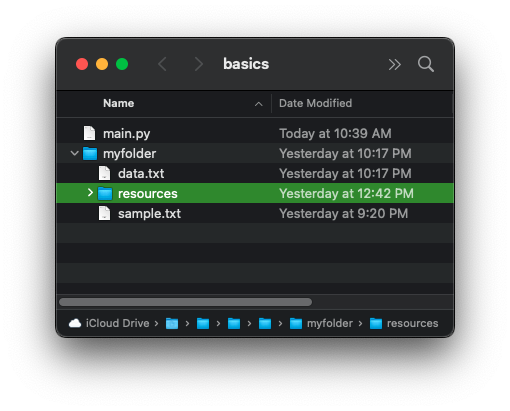Select the myfolder row

(x=255, y=153)
